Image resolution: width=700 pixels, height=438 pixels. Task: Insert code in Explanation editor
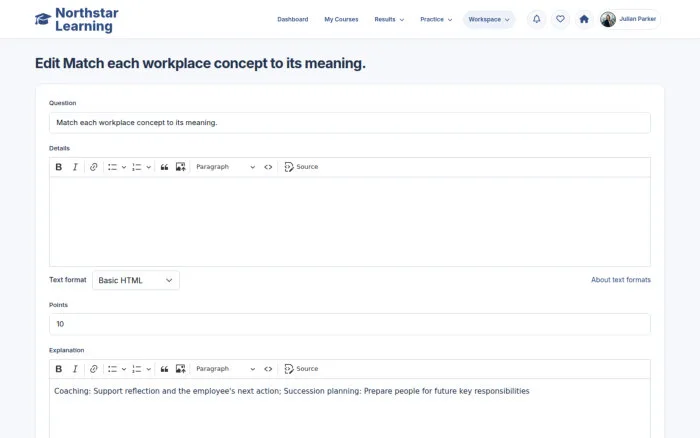(268, 369)
